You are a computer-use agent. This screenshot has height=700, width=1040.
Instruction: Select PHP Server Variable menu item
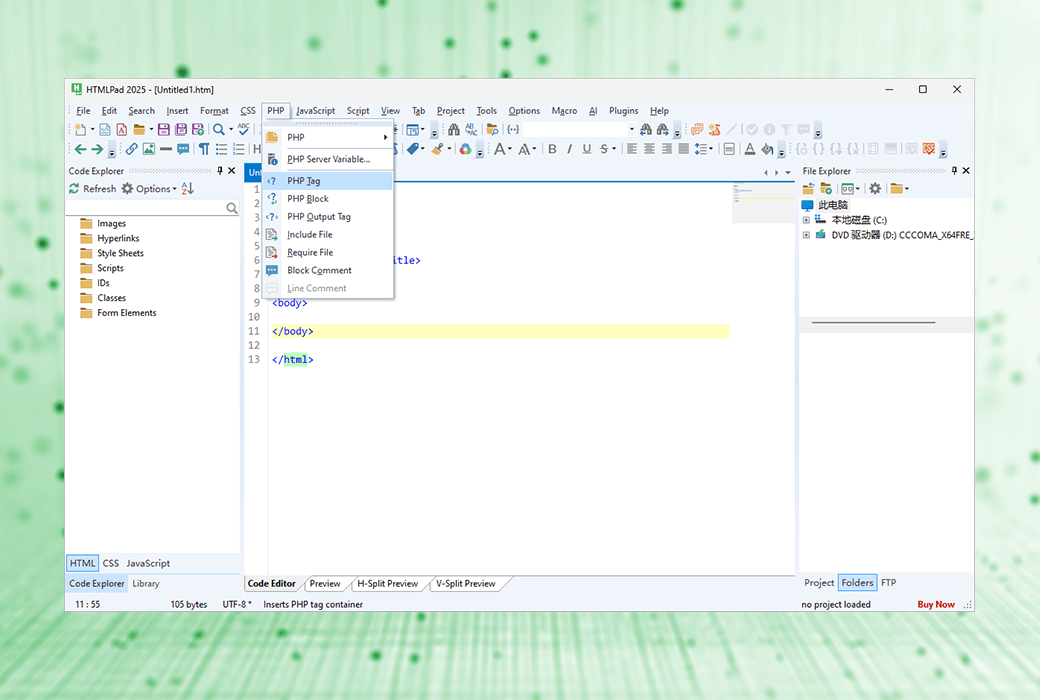pos(328,159)
